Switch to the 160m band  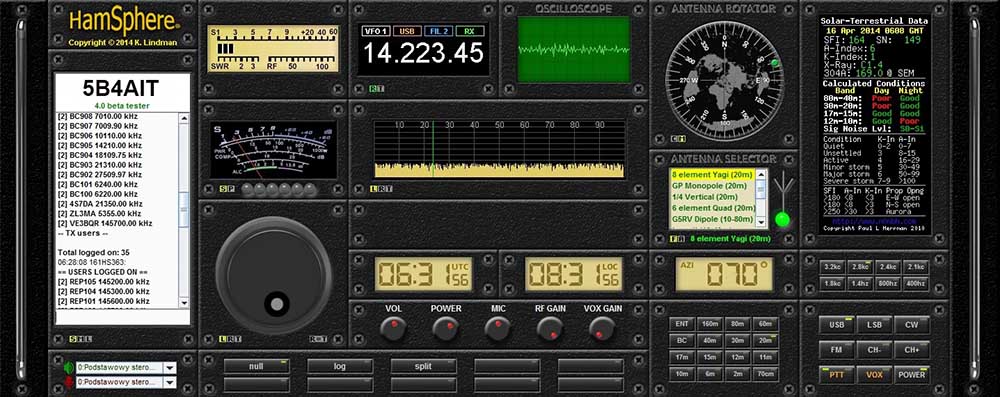[x=710, y=324]
